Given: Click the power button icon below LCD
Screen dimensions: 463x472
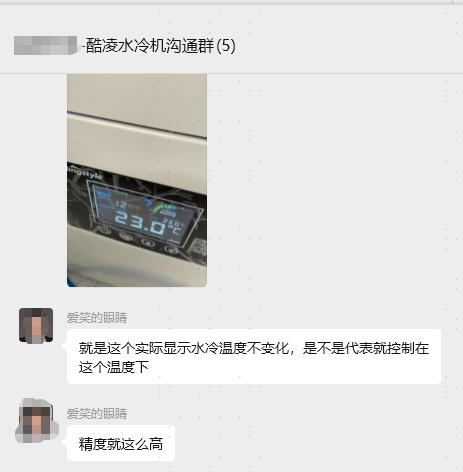Looking at the screenshot, I should tap(104, 230).
